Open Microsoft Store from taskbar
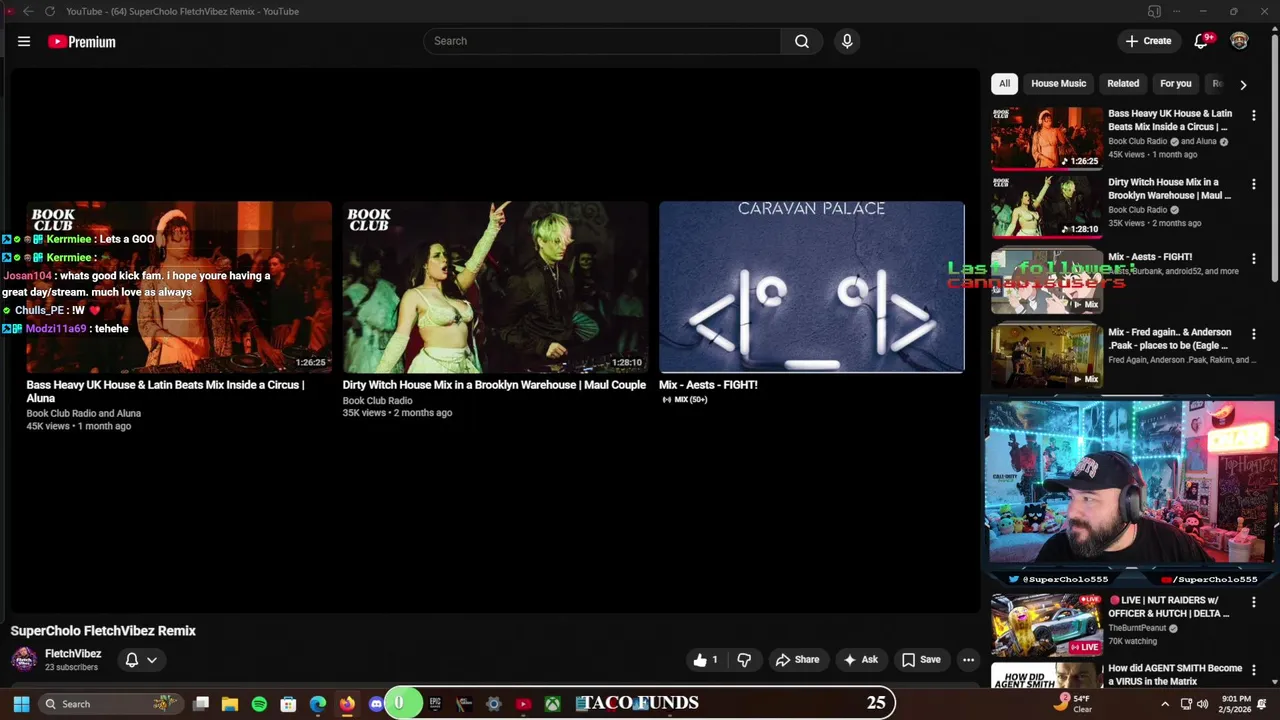This screenshot has height=720, width=1280. coord(288,704)
